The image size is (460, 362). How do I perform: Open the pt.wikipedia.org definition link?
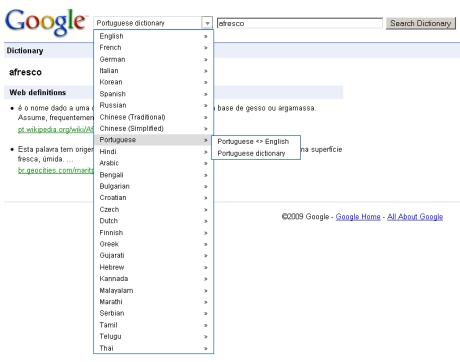coord(56,129)
